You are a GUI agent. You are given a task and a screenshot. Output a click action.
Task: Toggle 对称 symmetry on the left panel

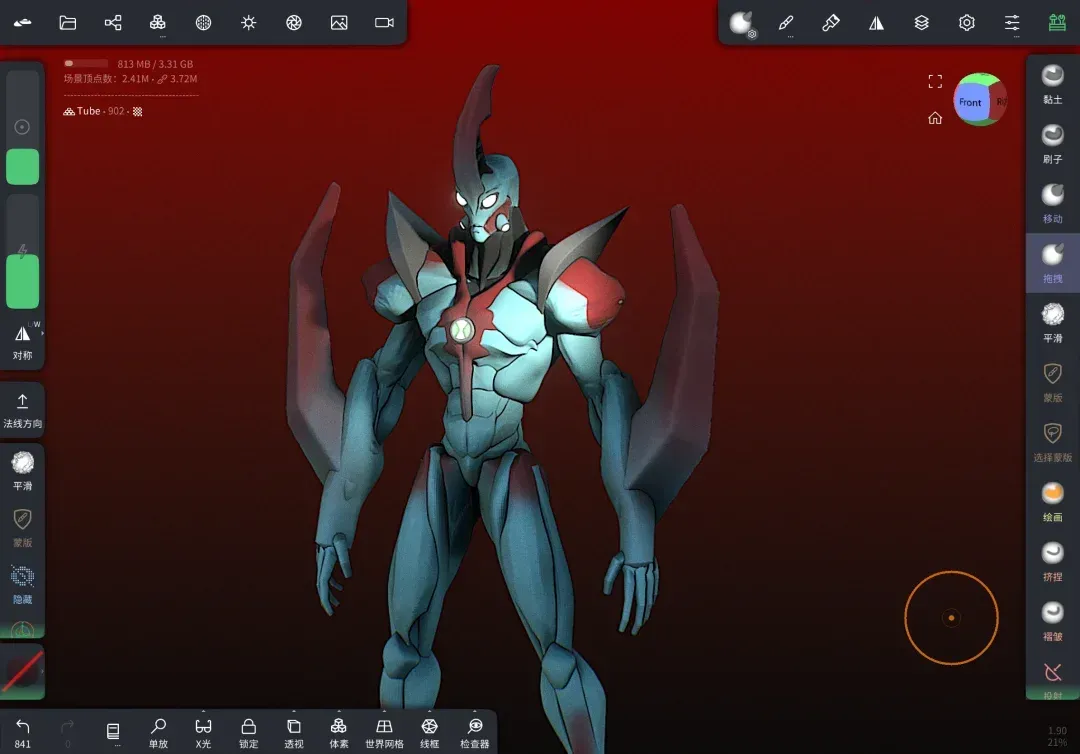point(22,340)
